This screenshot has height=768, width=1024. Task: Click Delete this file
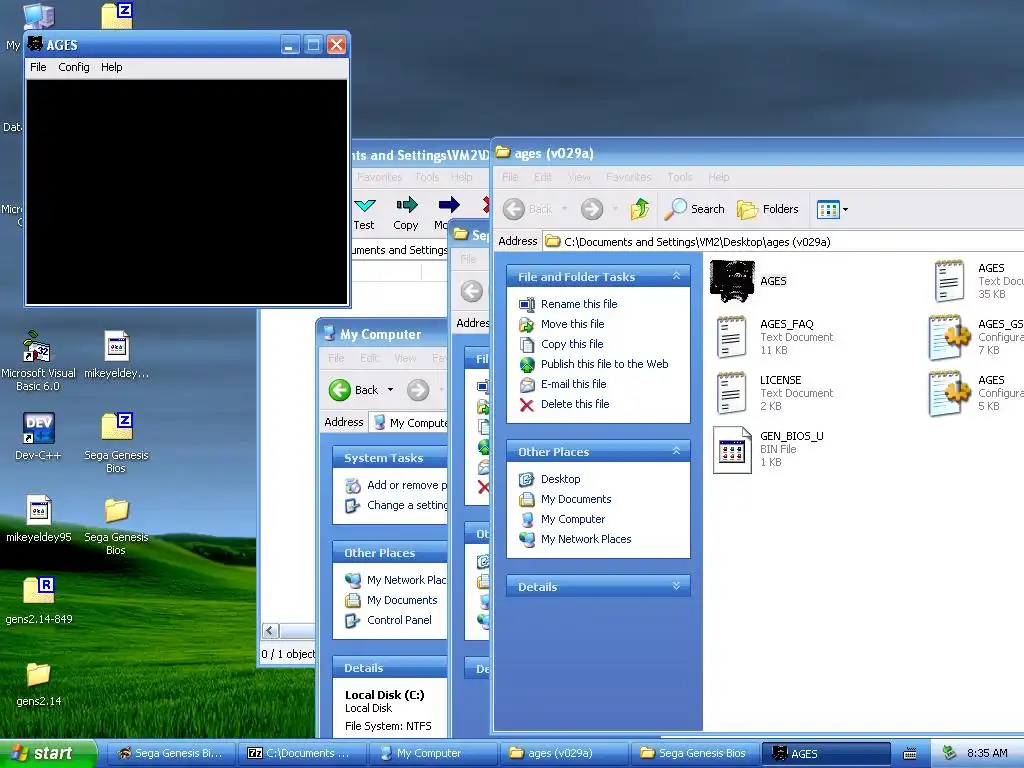click(575, 404)
